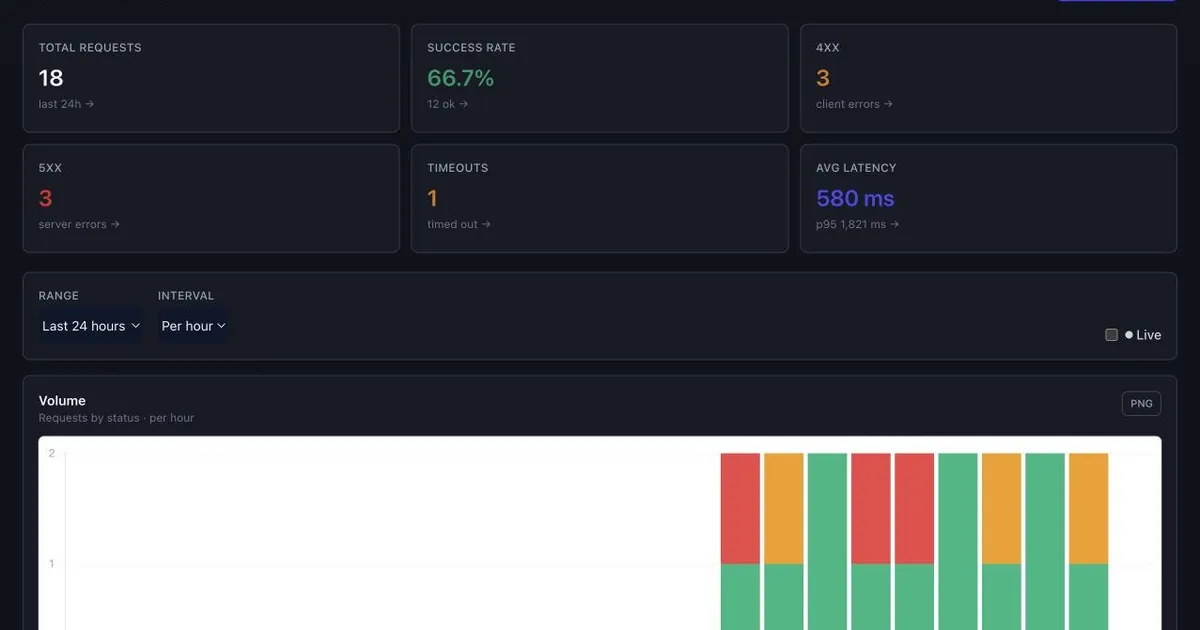Click the Timeouts count of 1
The width and height of the screenshot is (1200, 630).
(x=432, y=198)
